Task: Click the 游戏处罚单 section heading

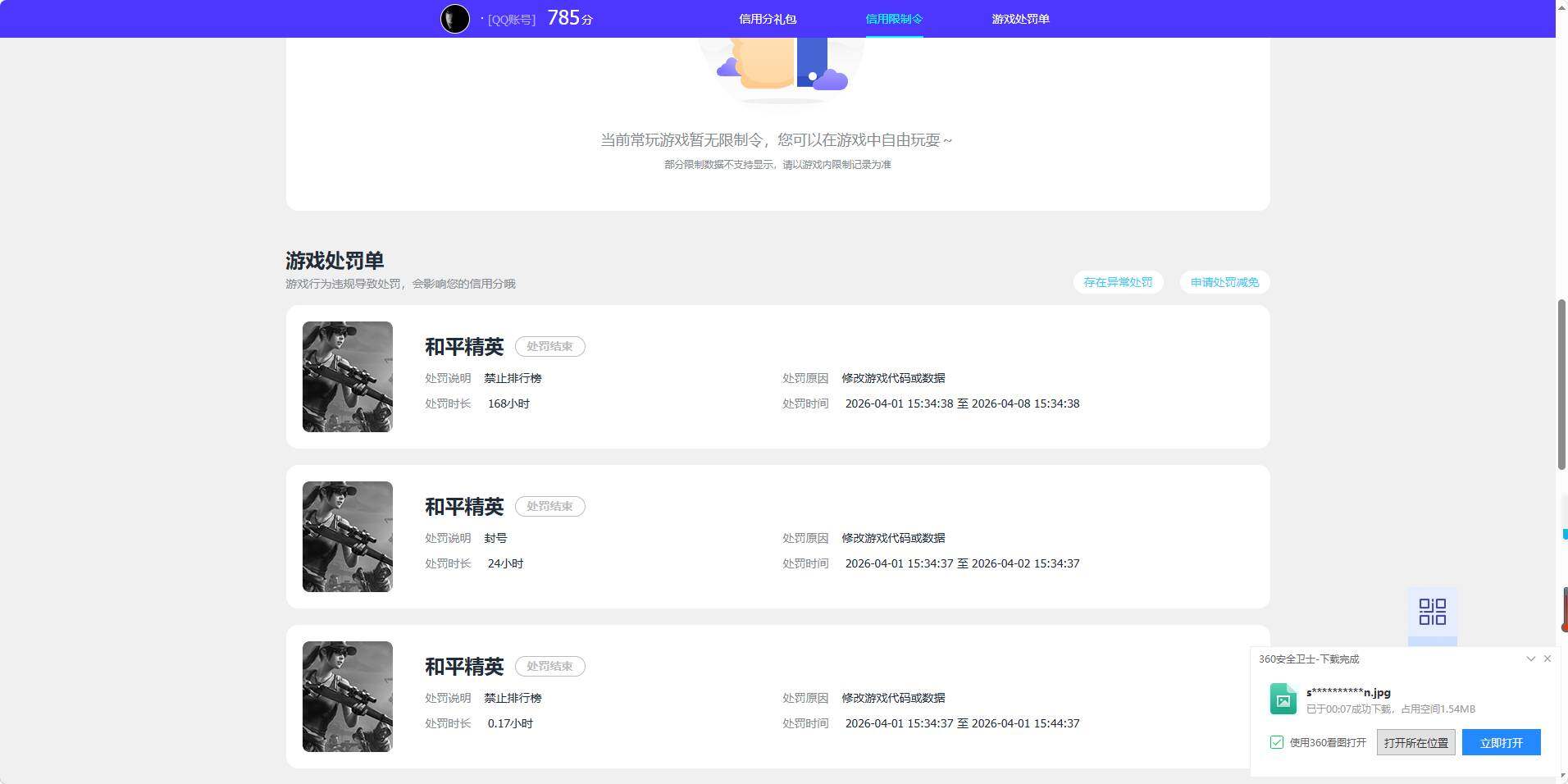Action: [335, 261]
